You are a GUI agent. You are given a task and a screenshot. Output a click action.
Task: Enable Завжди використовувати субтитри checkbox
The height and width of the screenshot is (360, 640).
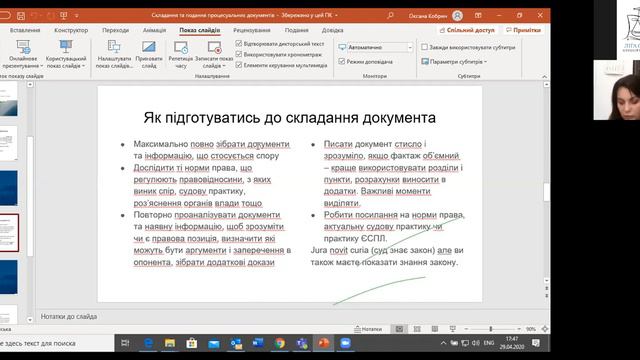424,47
